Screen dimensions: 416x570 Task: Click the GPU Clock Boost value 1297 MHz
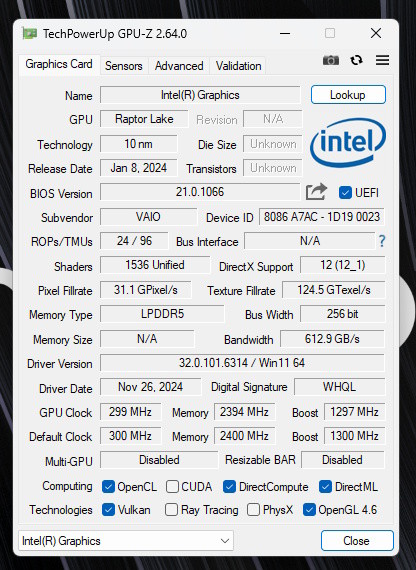(x=355, y=412)
